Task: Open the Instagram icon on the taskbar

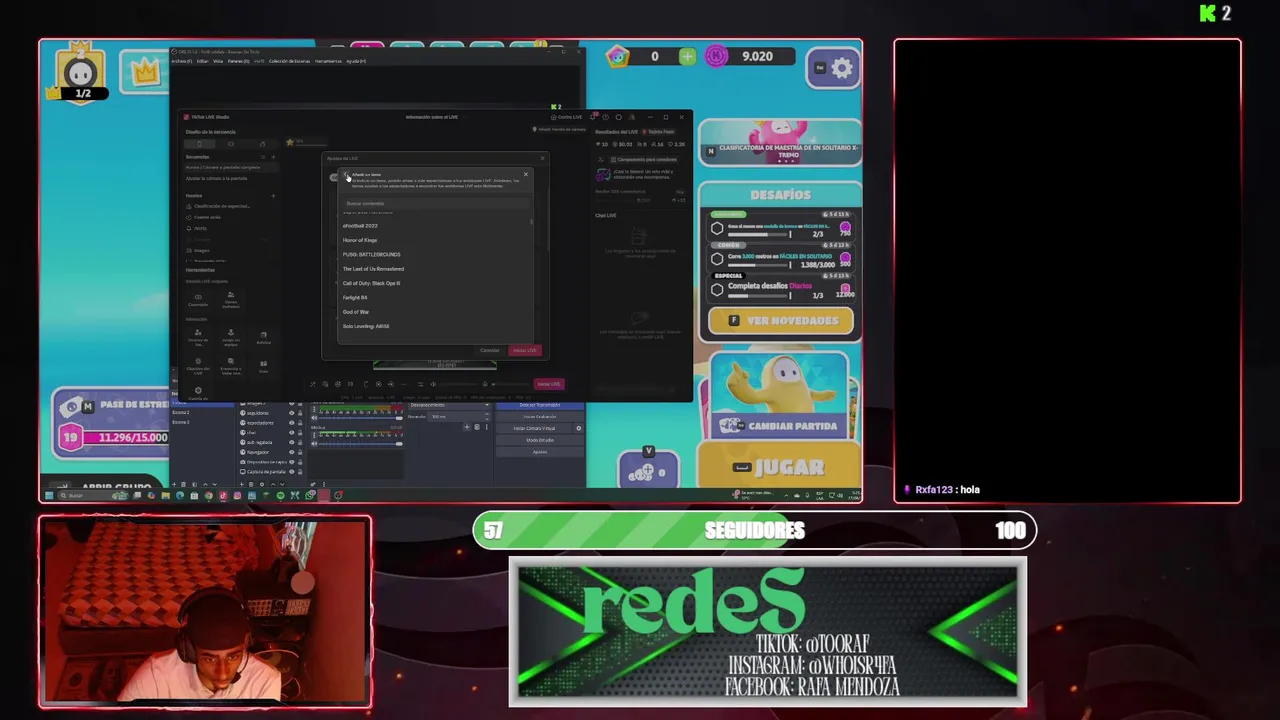Action: (237, 495)
